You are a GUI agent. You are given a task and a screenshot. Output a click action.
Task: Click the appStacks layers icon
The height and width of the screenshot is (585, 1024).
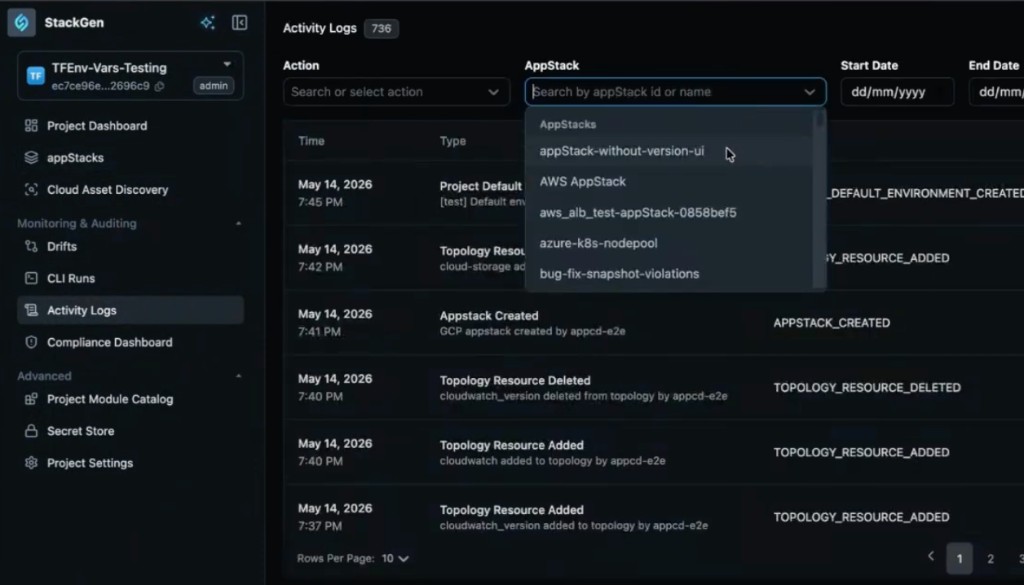coord(31,157)
